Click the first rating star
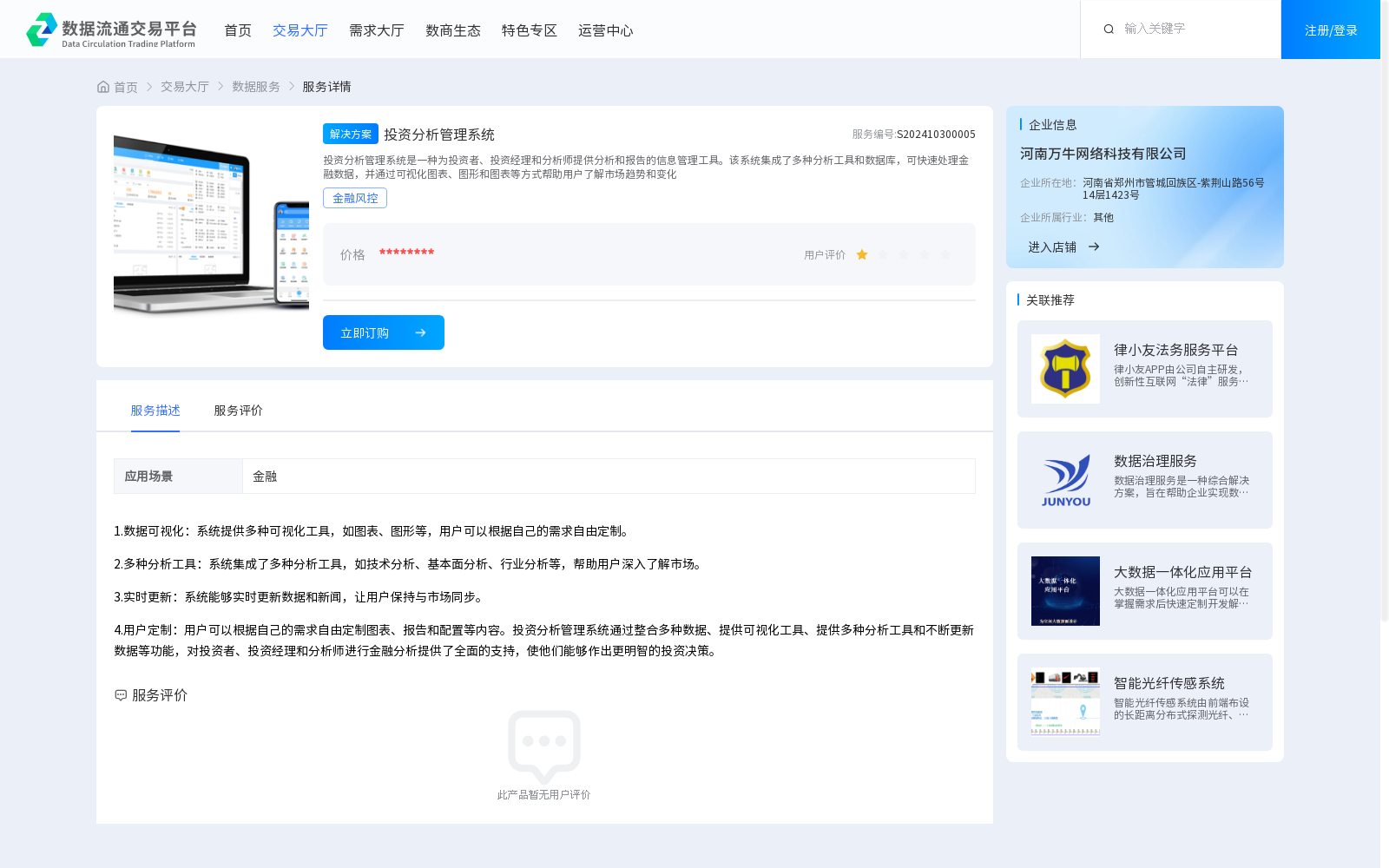Image resolution: width=1389 pixels, height=868 pixels. pyautogui.click(x=862, y=254)
